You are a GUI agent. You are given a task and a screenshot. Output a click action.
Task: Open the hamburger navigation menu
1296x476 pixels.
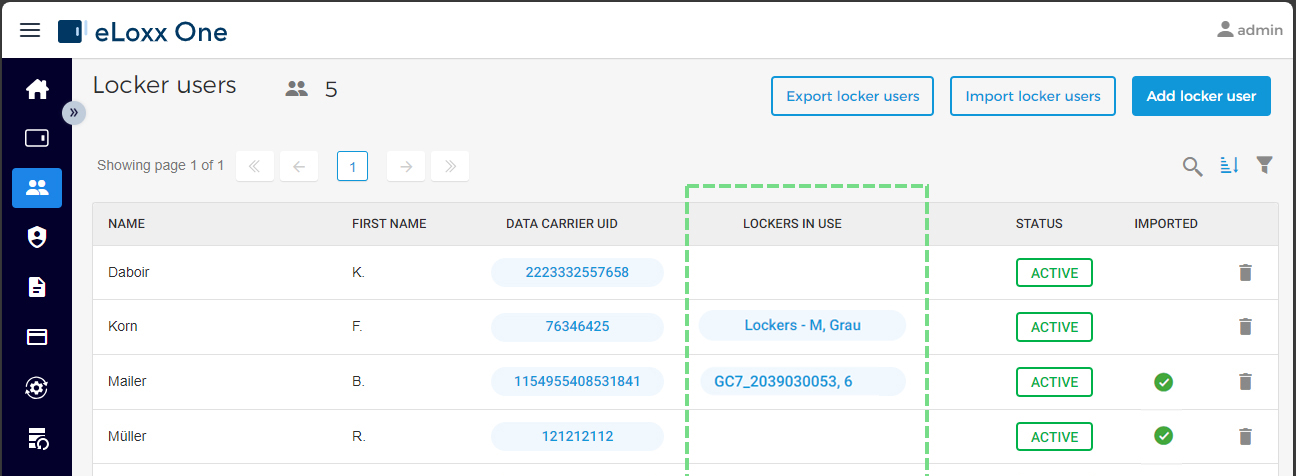[30, 31]
